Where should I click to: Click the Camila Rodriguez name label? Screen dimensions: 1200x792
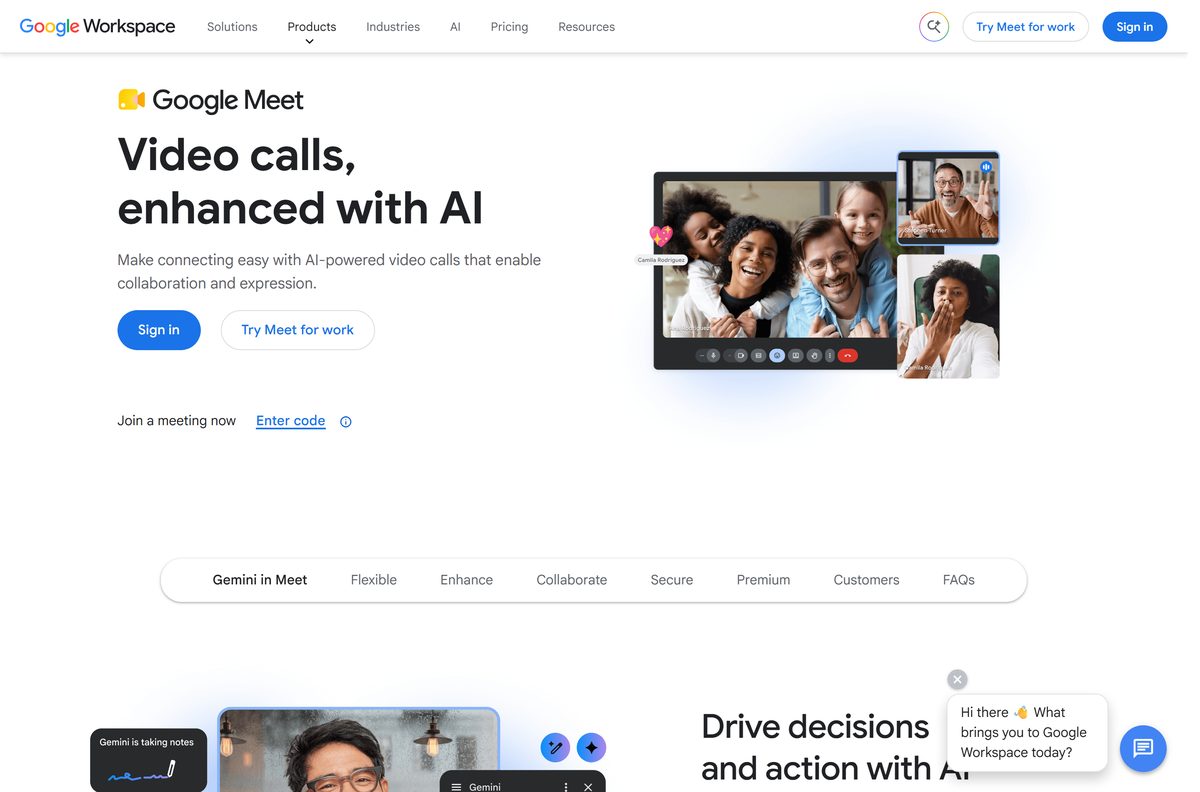661,260
